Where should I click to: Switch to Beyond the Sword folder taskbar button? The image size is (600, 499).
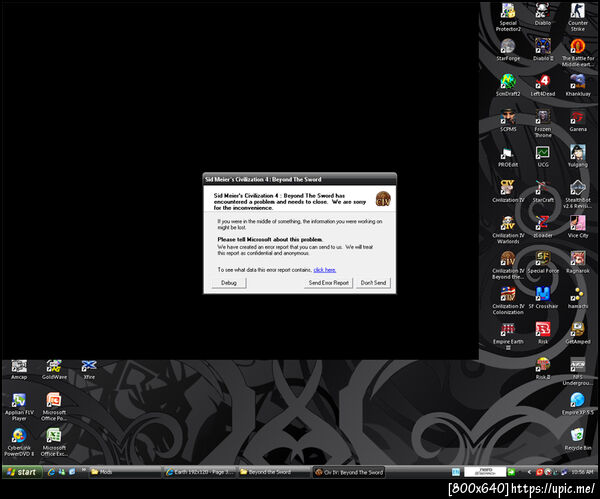[274, 472]
